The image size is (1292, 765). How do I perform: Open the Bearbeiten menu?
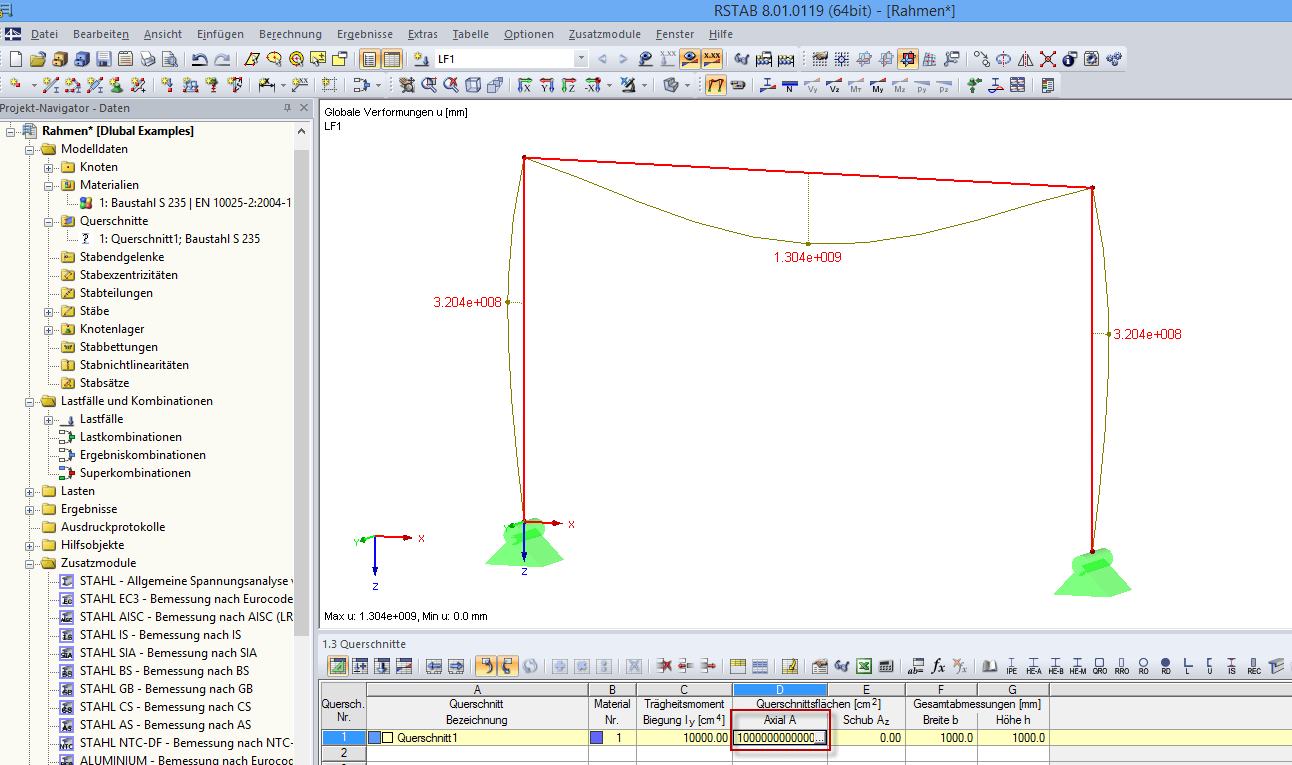(100, 34)
